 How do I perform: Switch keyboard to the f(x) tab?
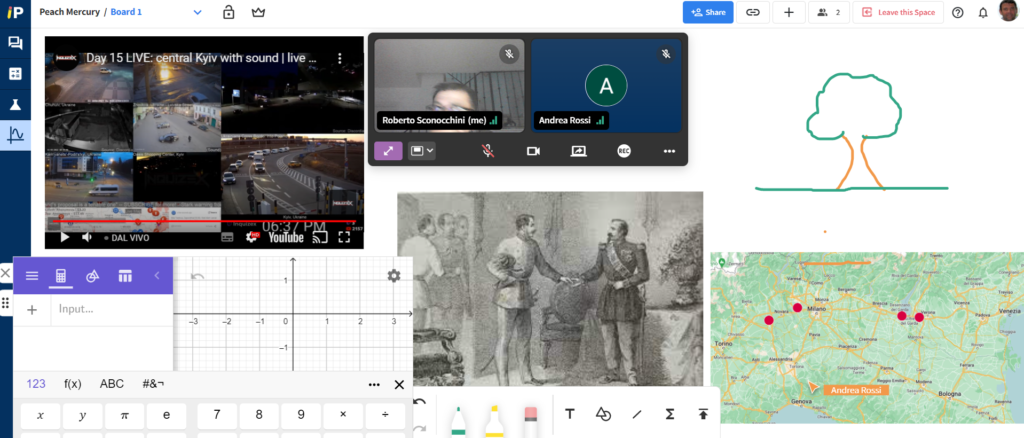point(72,384)
